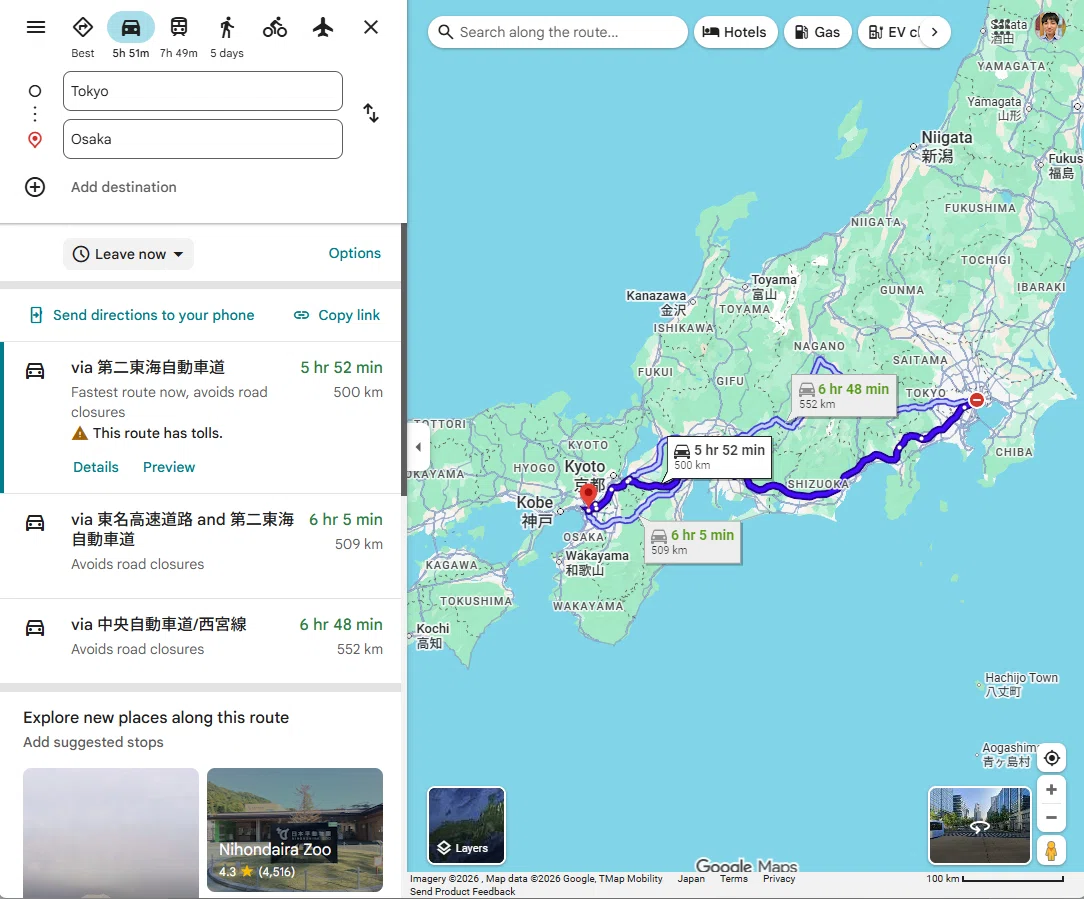This screenshot has height=899, width=1084.
Task: Zoom in on the map
Action: pyautogui.click(x=1051, y=790)
